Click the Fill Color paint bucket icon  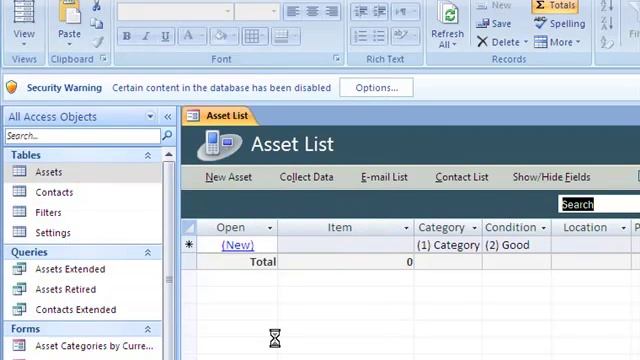pyautogui.click(x=220, y=36)
